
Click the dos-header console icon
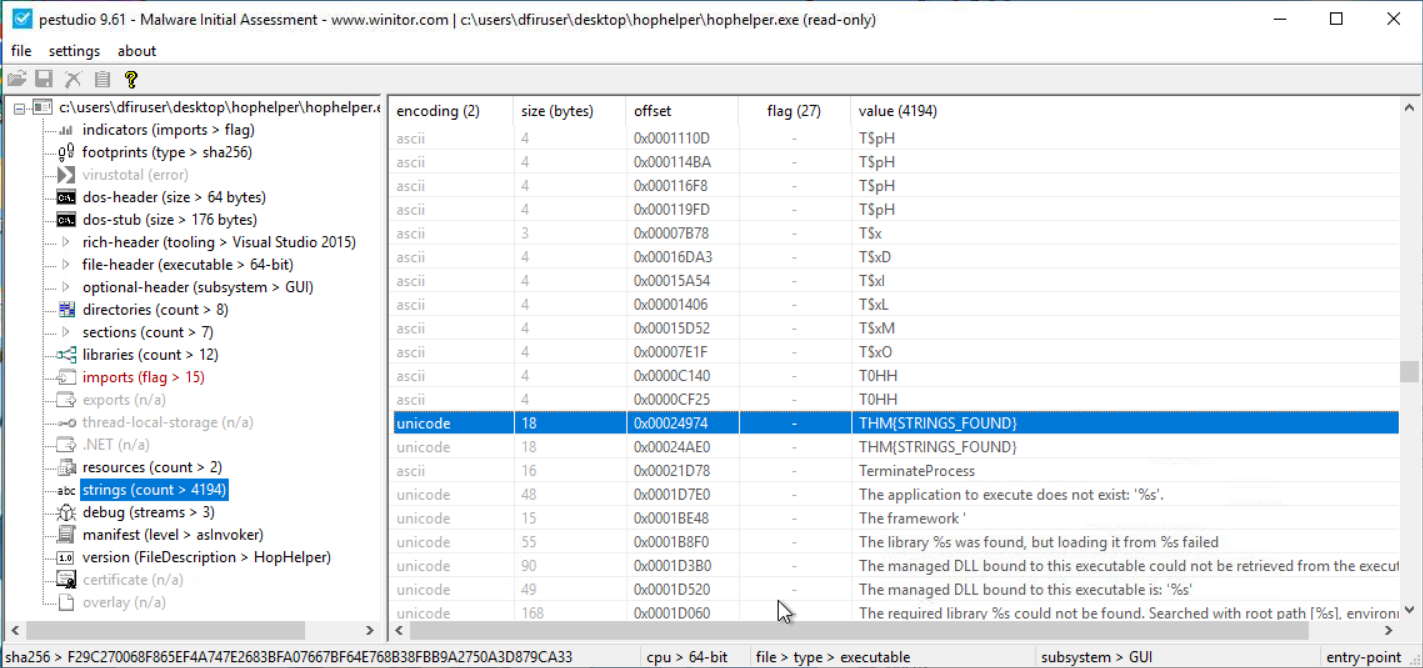66,198
